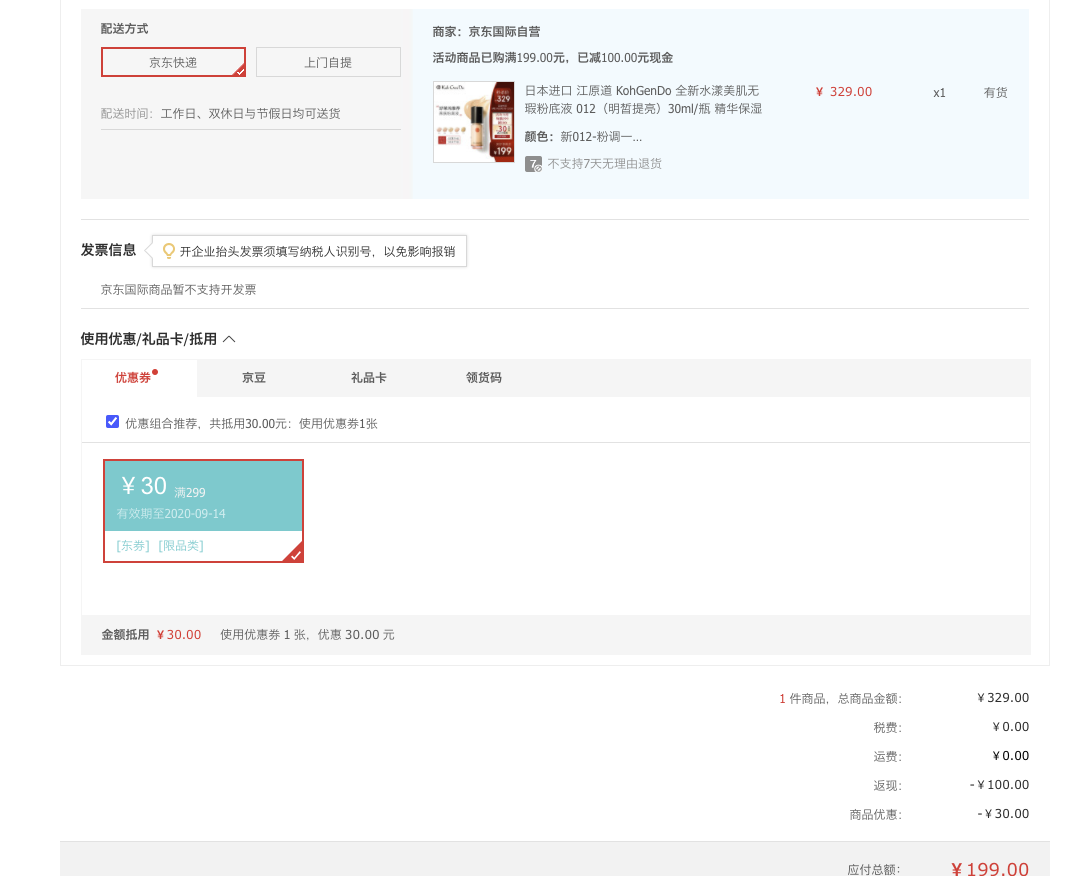Click 金额抵用 ¥30.00 amount
Screen dimensions: 1067x876
point(179,635)
